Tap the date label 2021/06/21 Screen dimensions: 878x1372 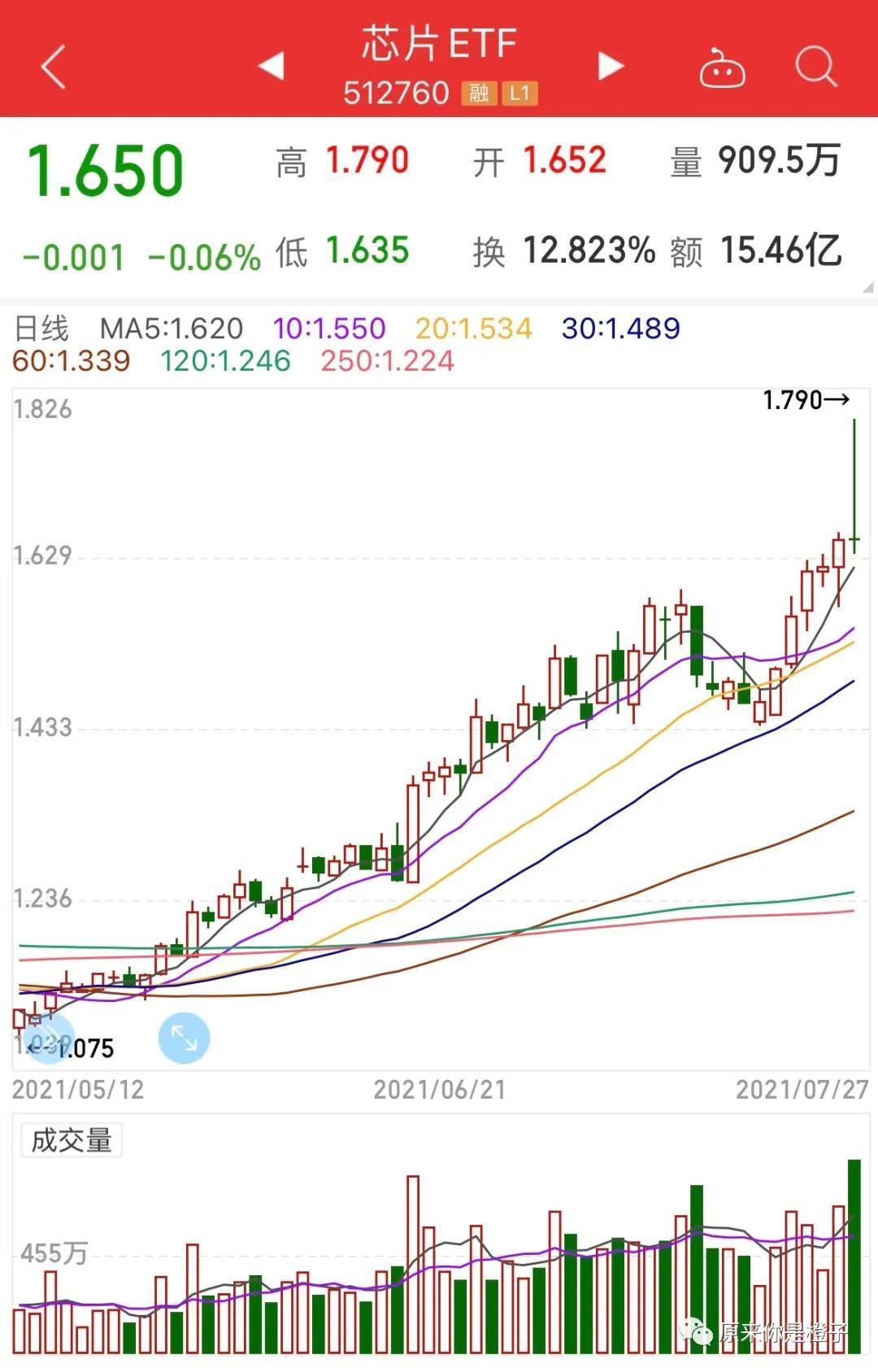coord(439,1090)
